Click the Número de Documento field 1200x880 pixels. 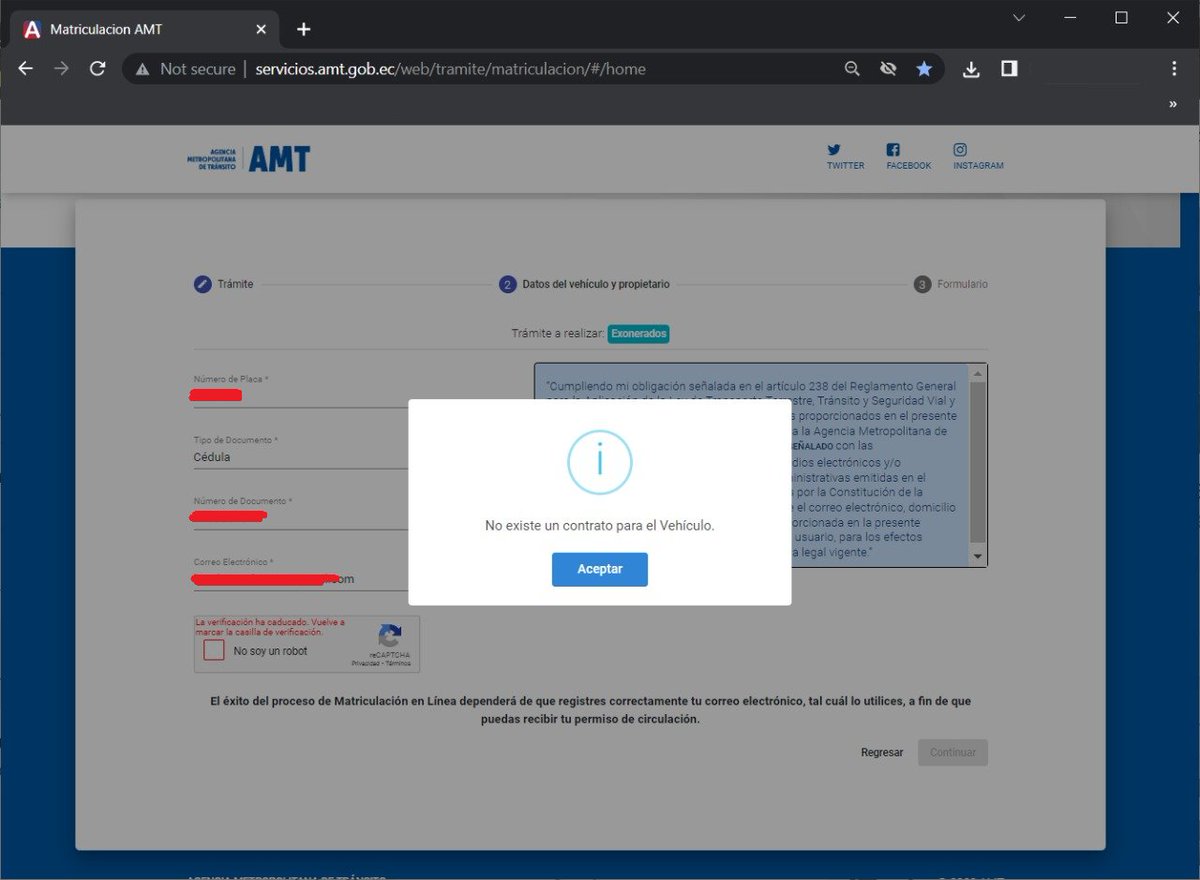(x=301, y=517)
